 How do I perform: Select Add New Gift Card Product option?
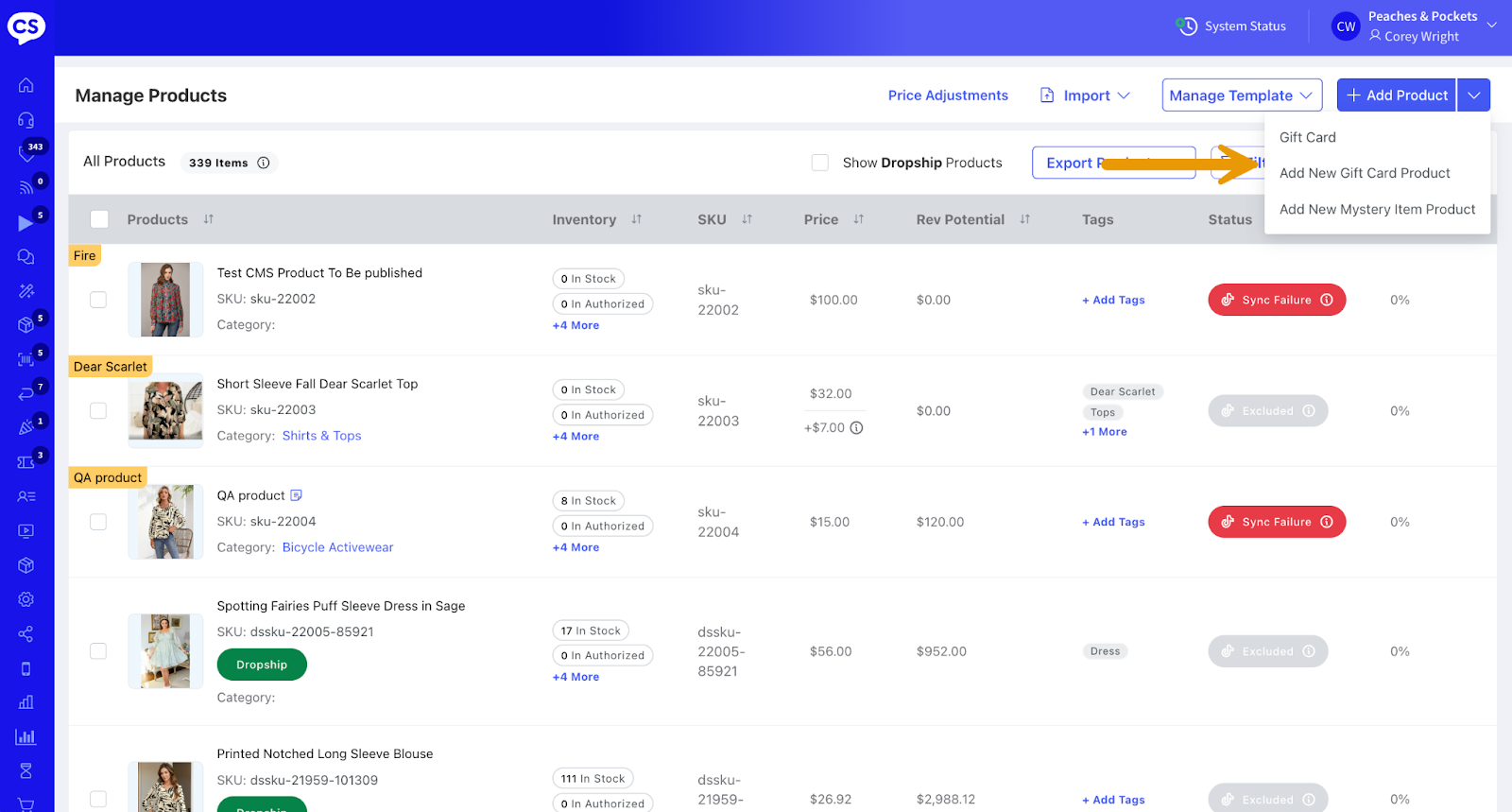coord(1364,173)
